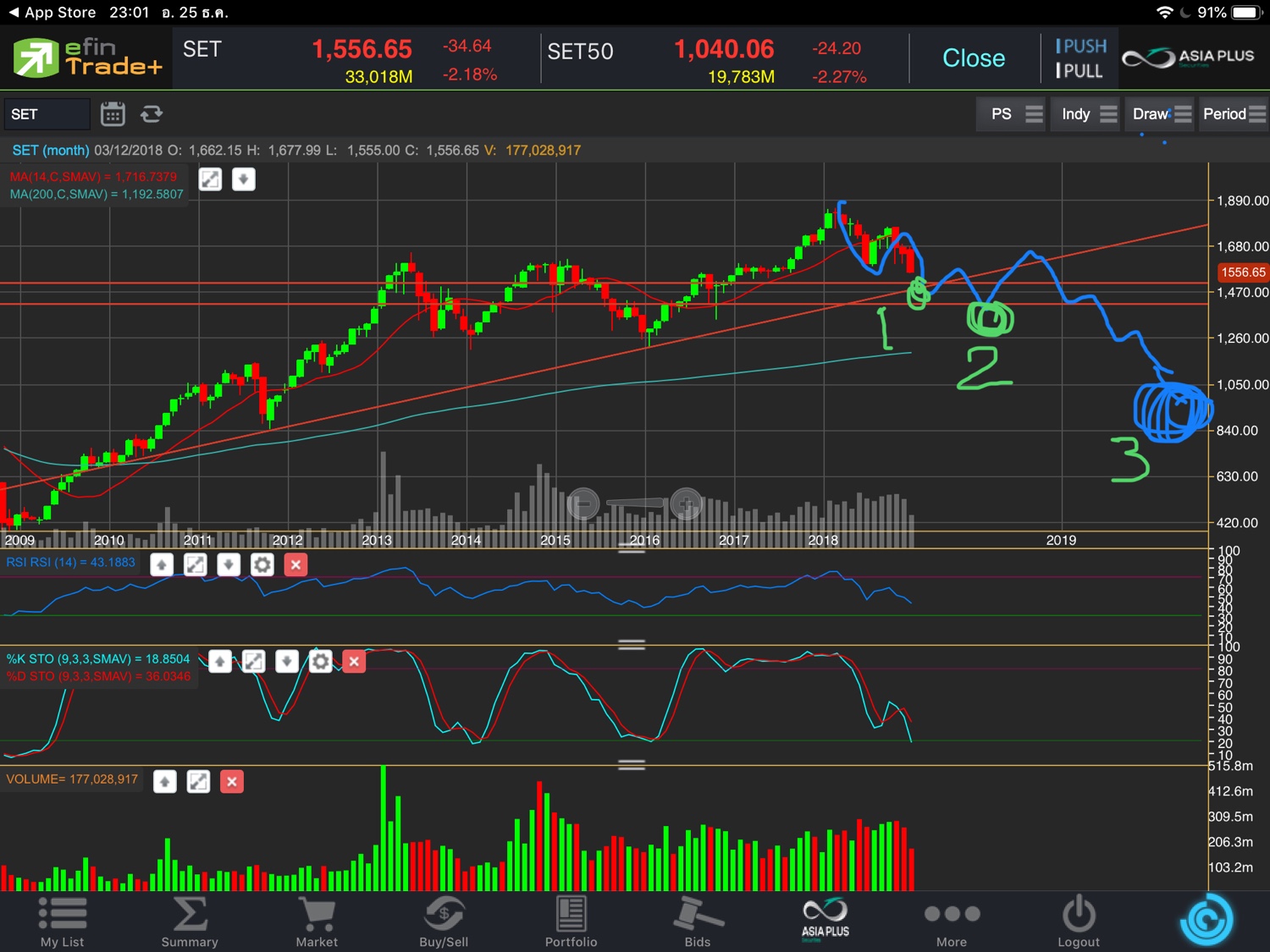The image size is (1270, 952).
Task: Remove the STO stochastic panel
Action: coord(354,661)
